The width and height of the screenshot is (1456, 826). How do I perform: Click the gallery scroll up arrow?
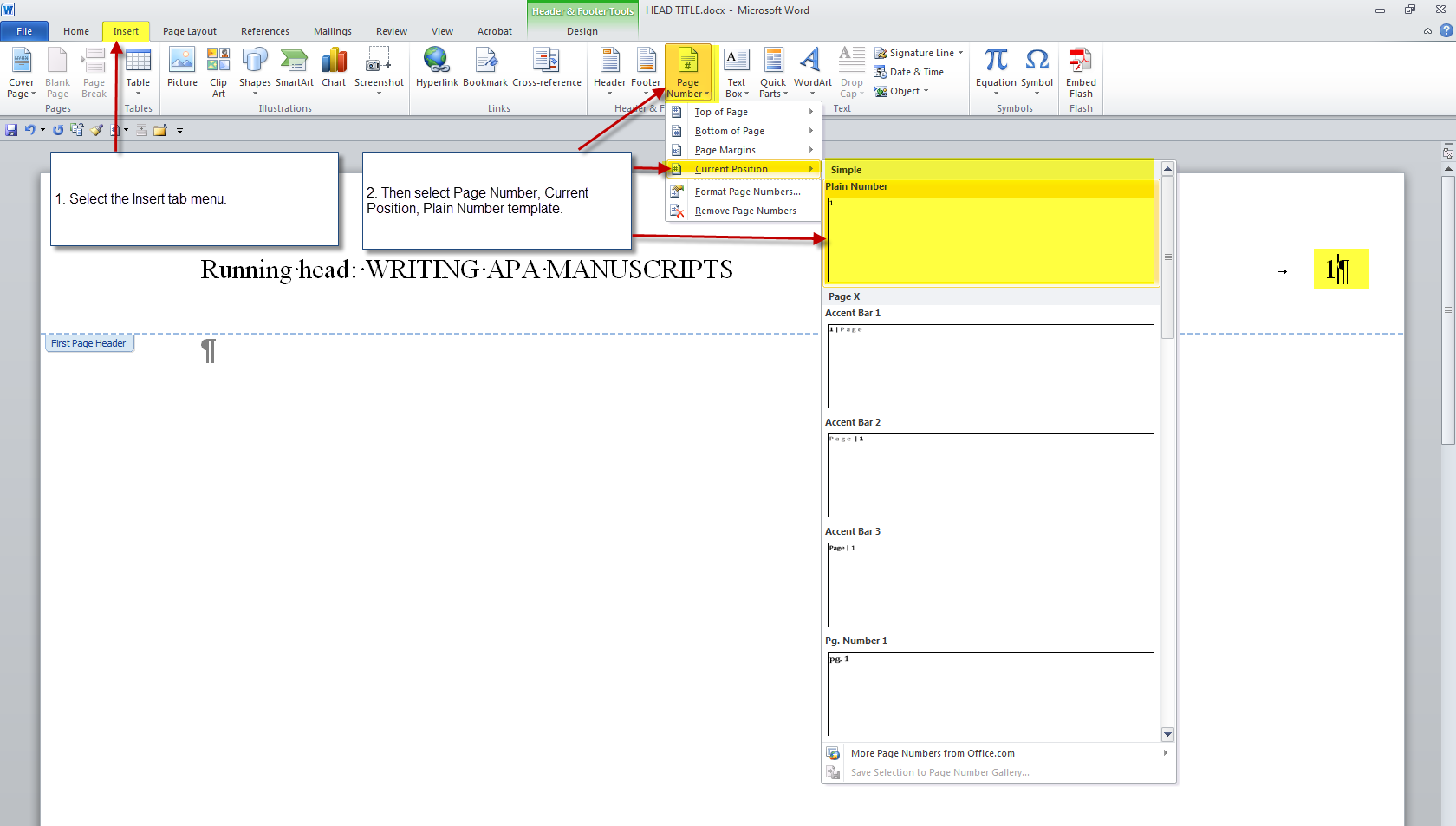1167,169
